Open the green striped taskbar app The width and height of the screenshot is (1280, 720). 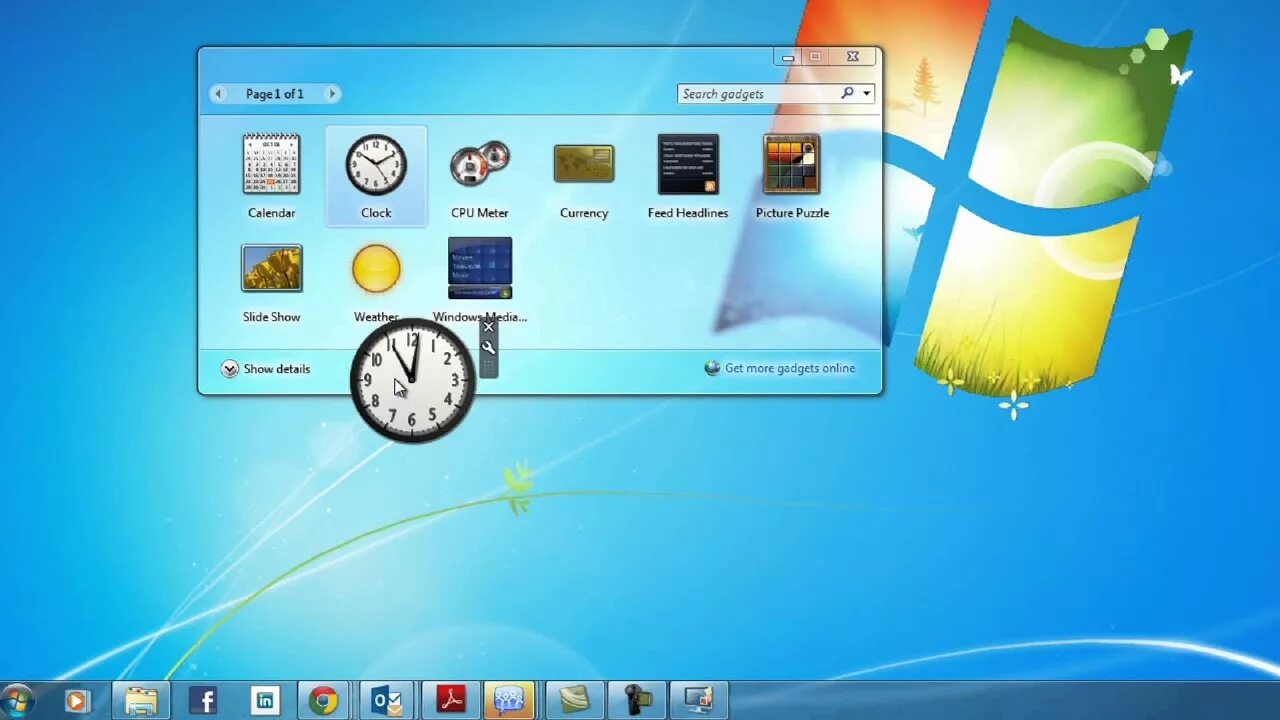click(x=574, y=701)
